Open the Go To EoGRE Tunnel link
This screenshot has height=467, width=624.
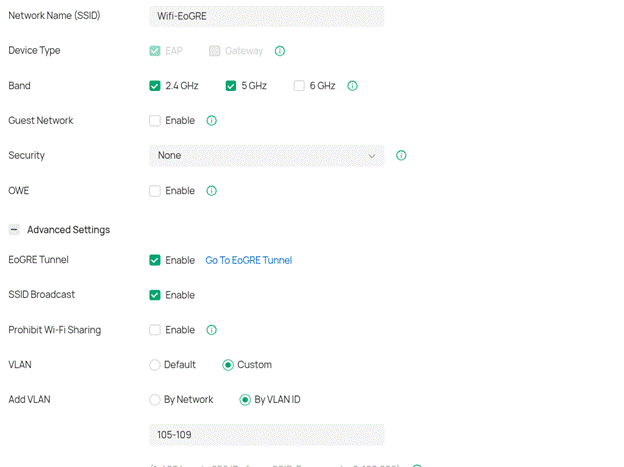coord(248,260)
